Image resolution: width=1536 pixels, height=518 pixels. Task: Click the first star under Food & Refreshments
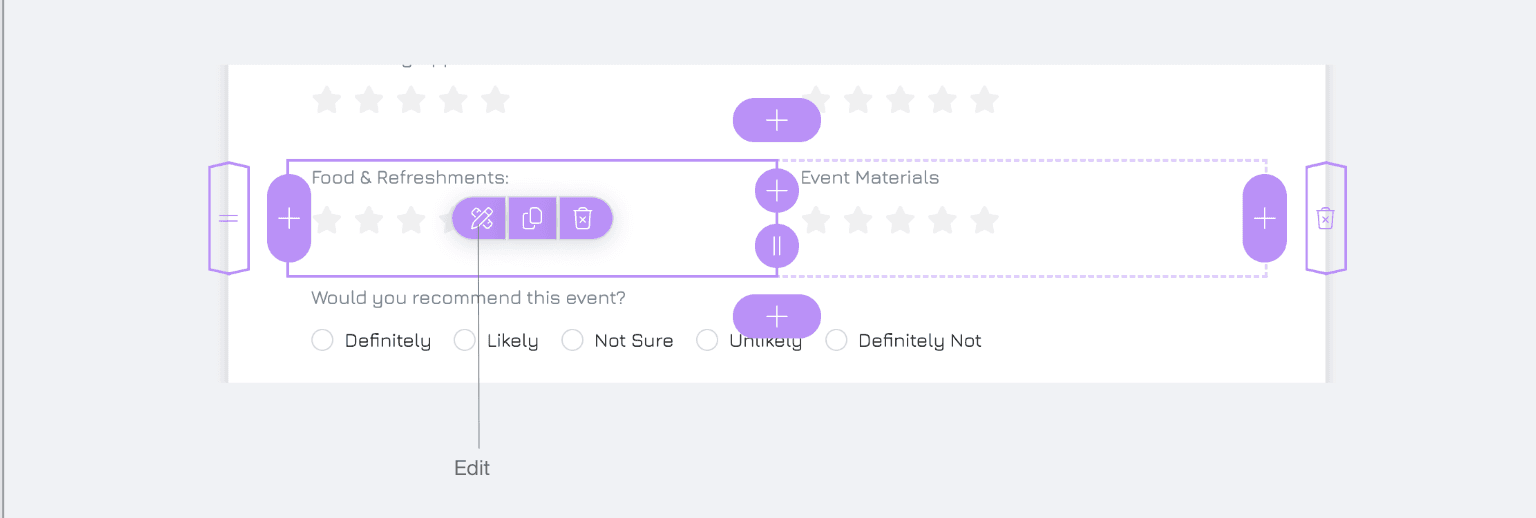(326, 219)
